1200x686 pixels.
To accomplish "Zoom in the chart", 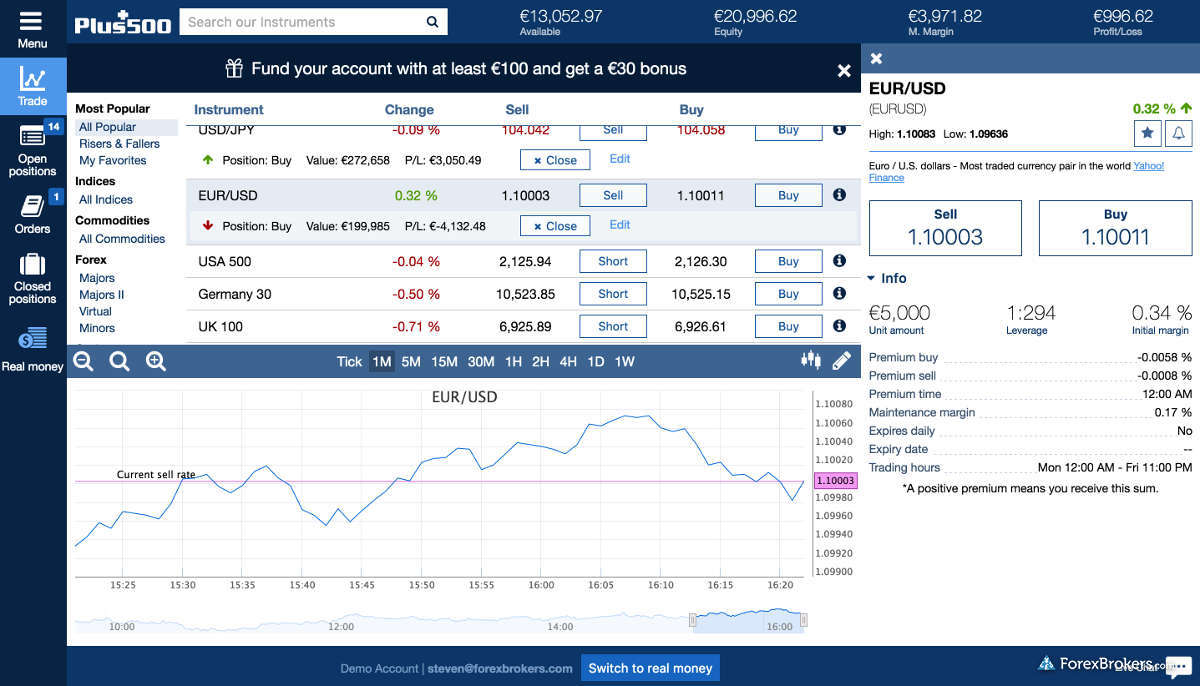I will [156, 361].
